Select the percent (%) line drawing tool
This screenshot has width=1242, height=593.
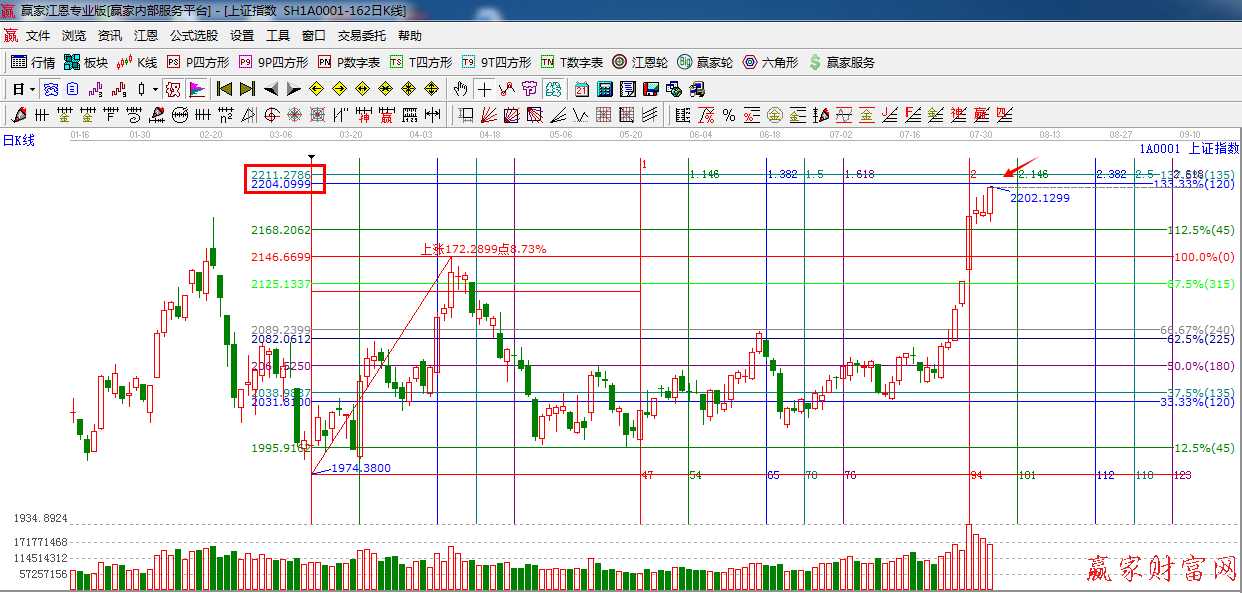pyautogui.click(x=729, y=115)
